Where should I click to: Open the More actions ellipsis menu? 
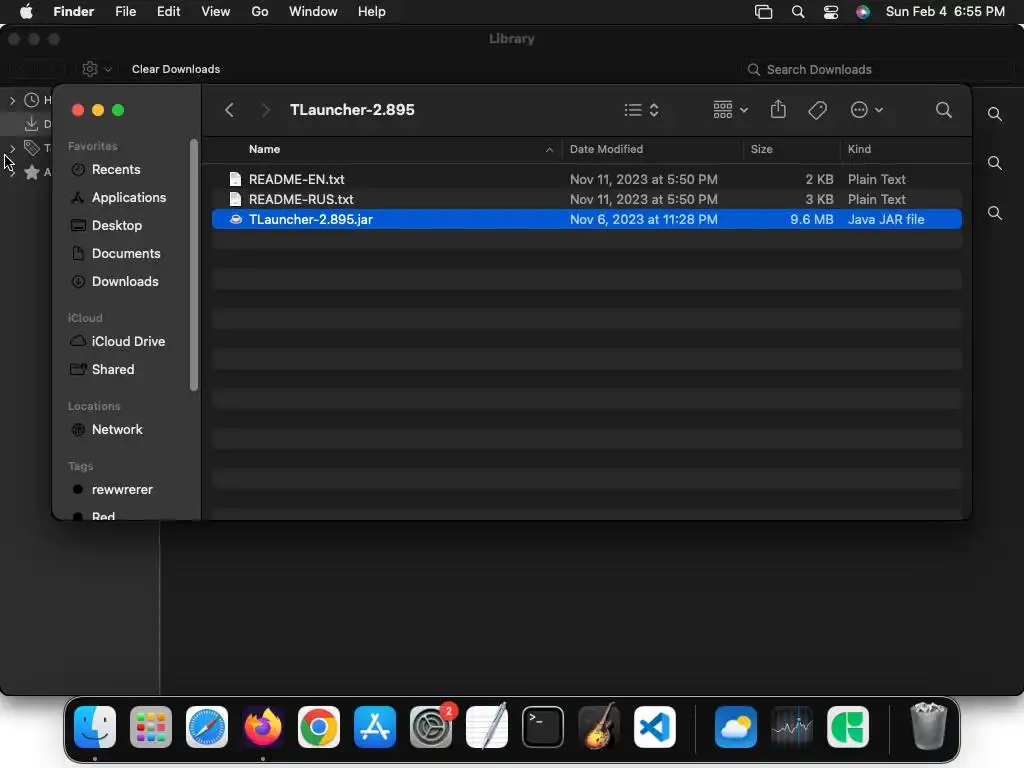[x=867, y=110]
